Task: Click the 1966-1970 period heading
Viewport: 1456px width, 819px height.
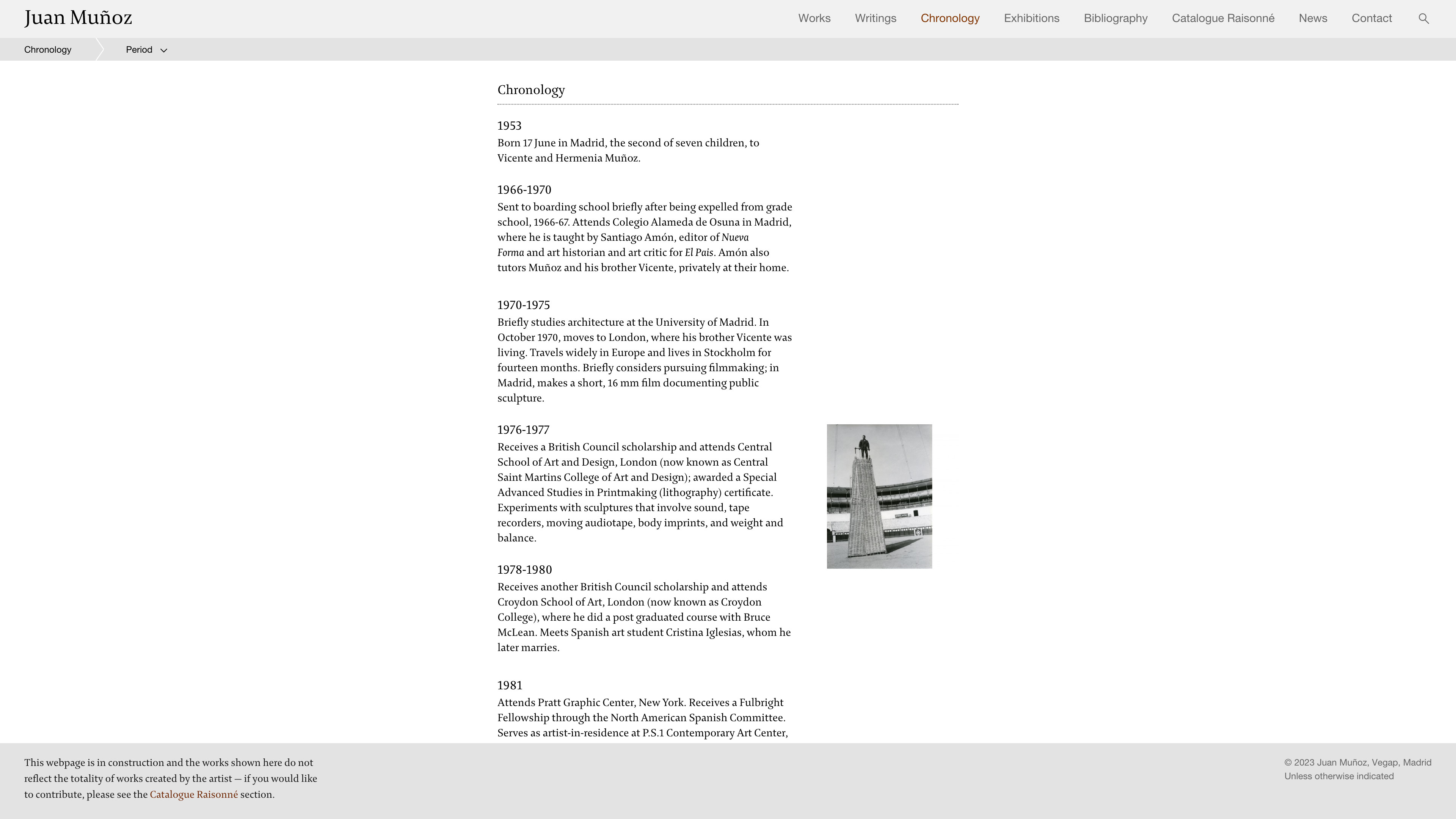Action: [x=524, y=190]
